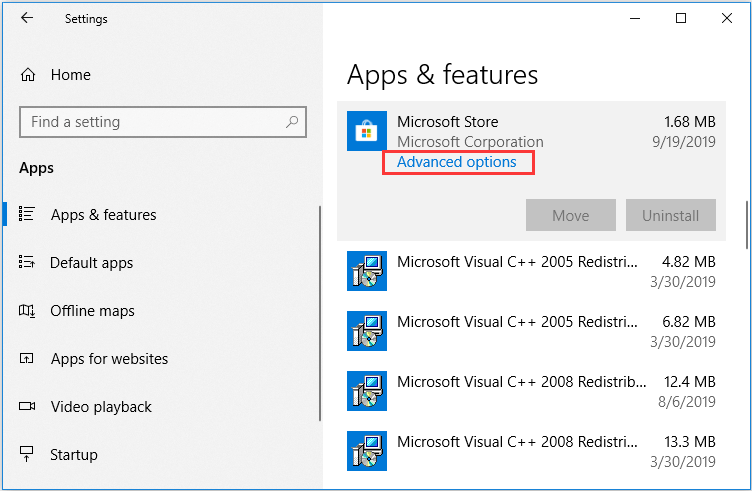Viewport: 752px width, 491px height.
Task: Click the Microsoft Store app icon
Action: (367, 131)
